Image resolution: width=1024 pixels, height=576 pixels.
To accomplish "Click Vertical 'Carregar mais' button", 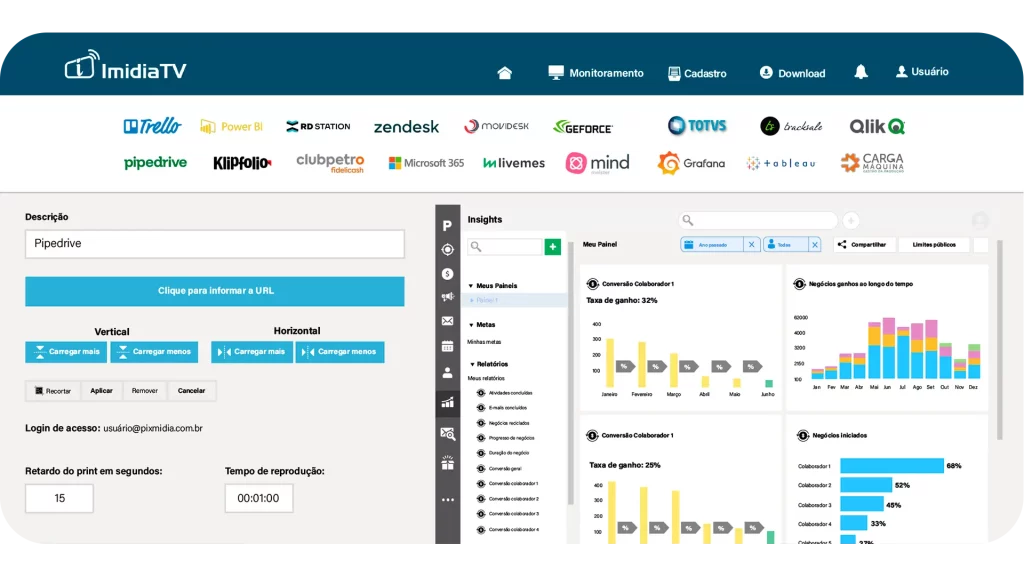I will (67, 352).
